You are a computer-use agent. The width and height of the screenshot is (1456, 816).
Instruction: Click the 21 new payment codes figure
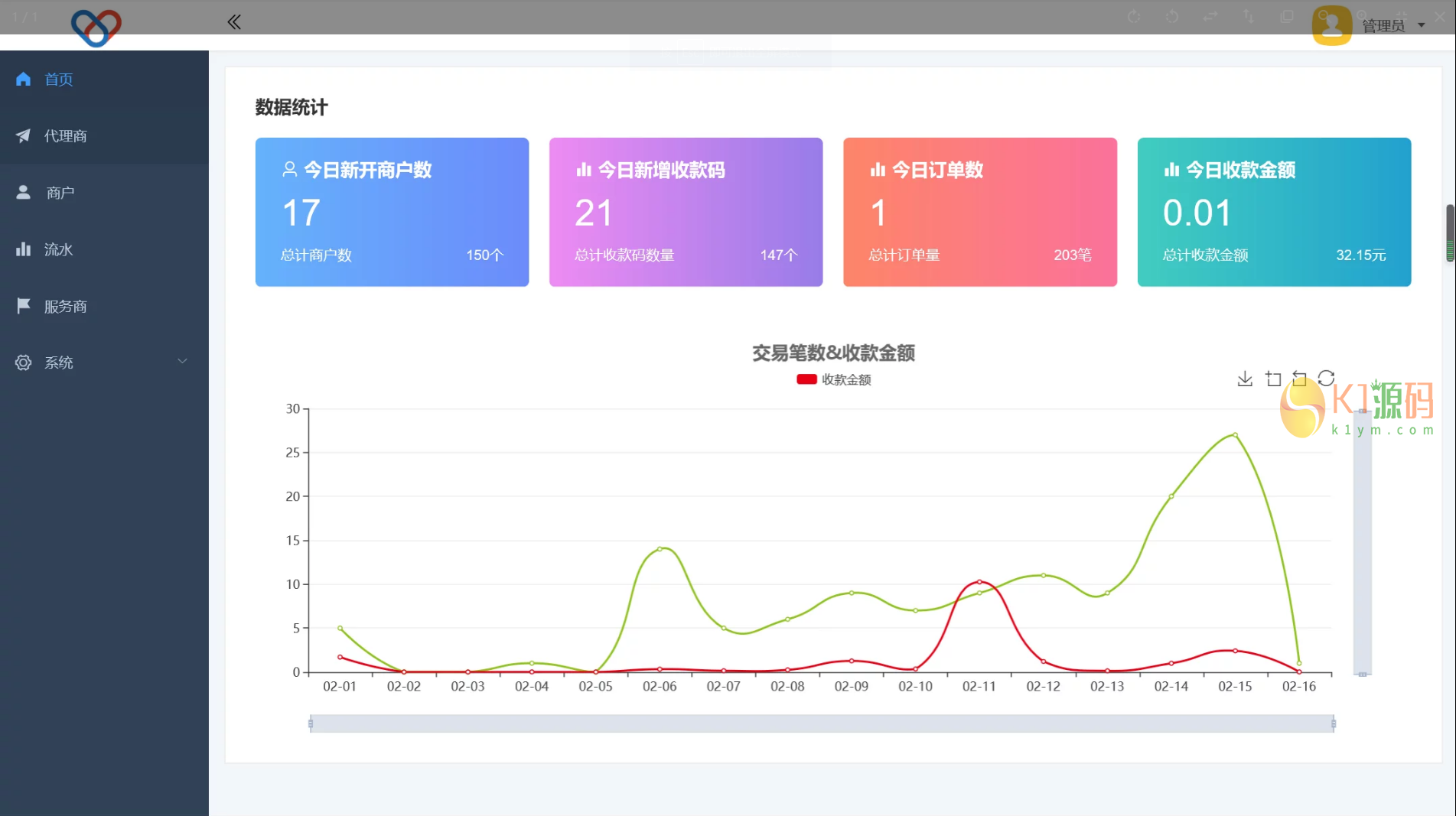coord(594,213)
